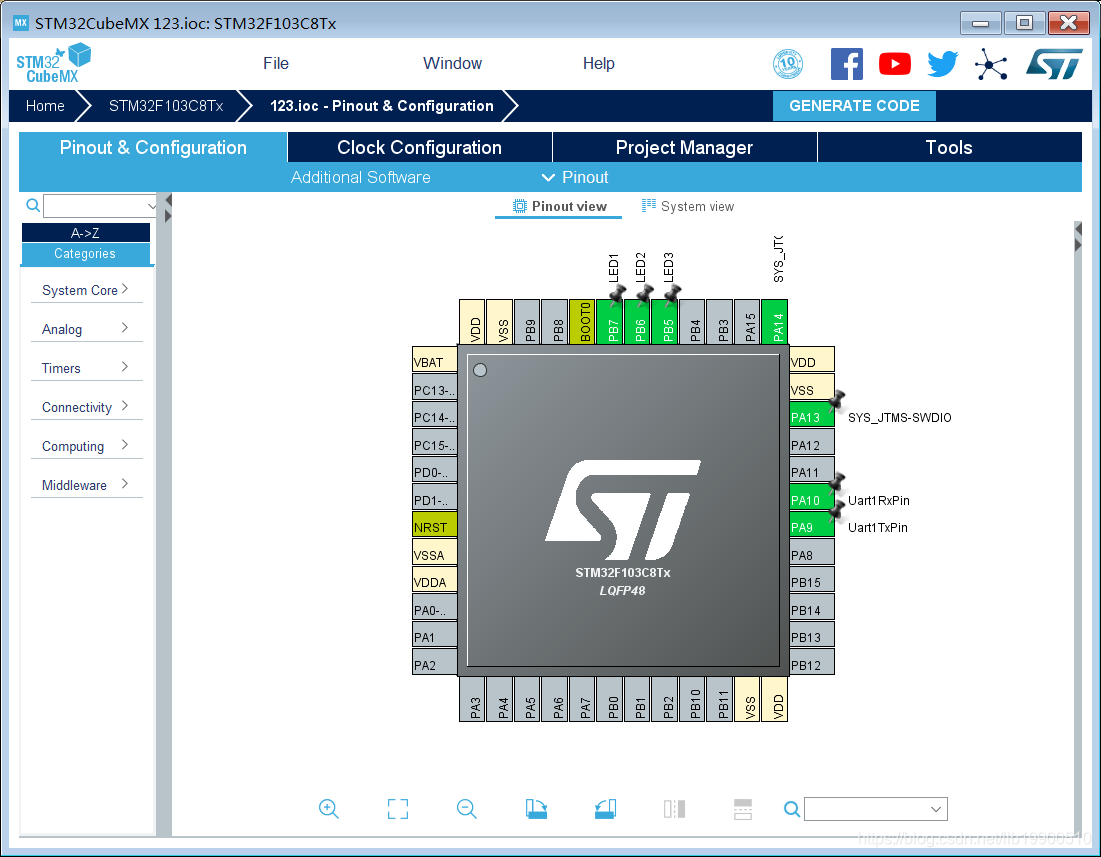Select A->Z sorting button
This screenshot has height=857, width=1101.
86,233
